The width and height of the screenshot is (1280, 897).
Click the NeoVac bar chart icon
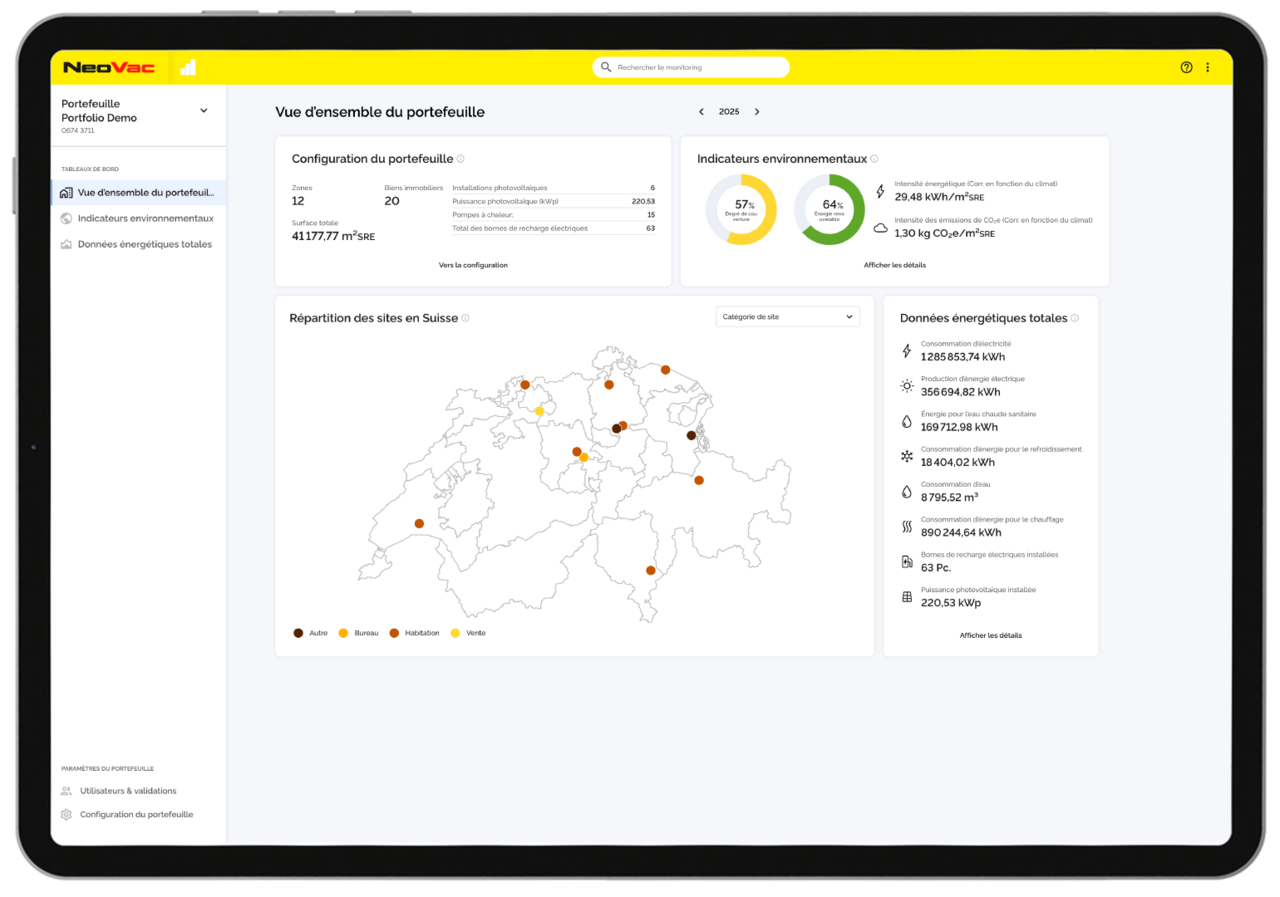tap(188, 67)
